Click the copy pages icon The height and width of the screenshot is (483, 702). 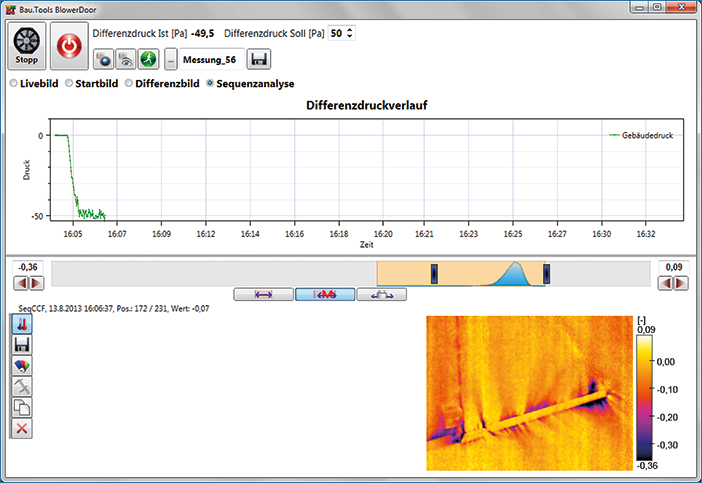tap(21, 408)
